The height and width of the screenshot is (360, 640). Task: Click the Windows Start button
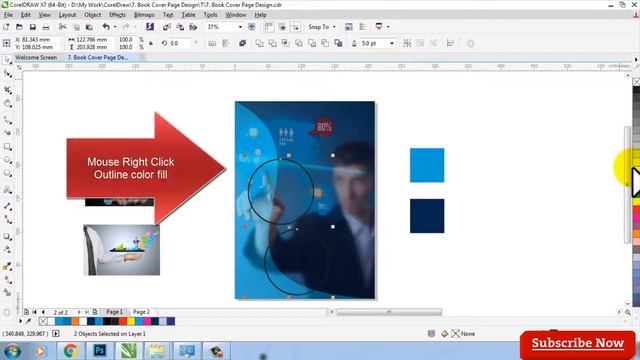pos(13,351)
